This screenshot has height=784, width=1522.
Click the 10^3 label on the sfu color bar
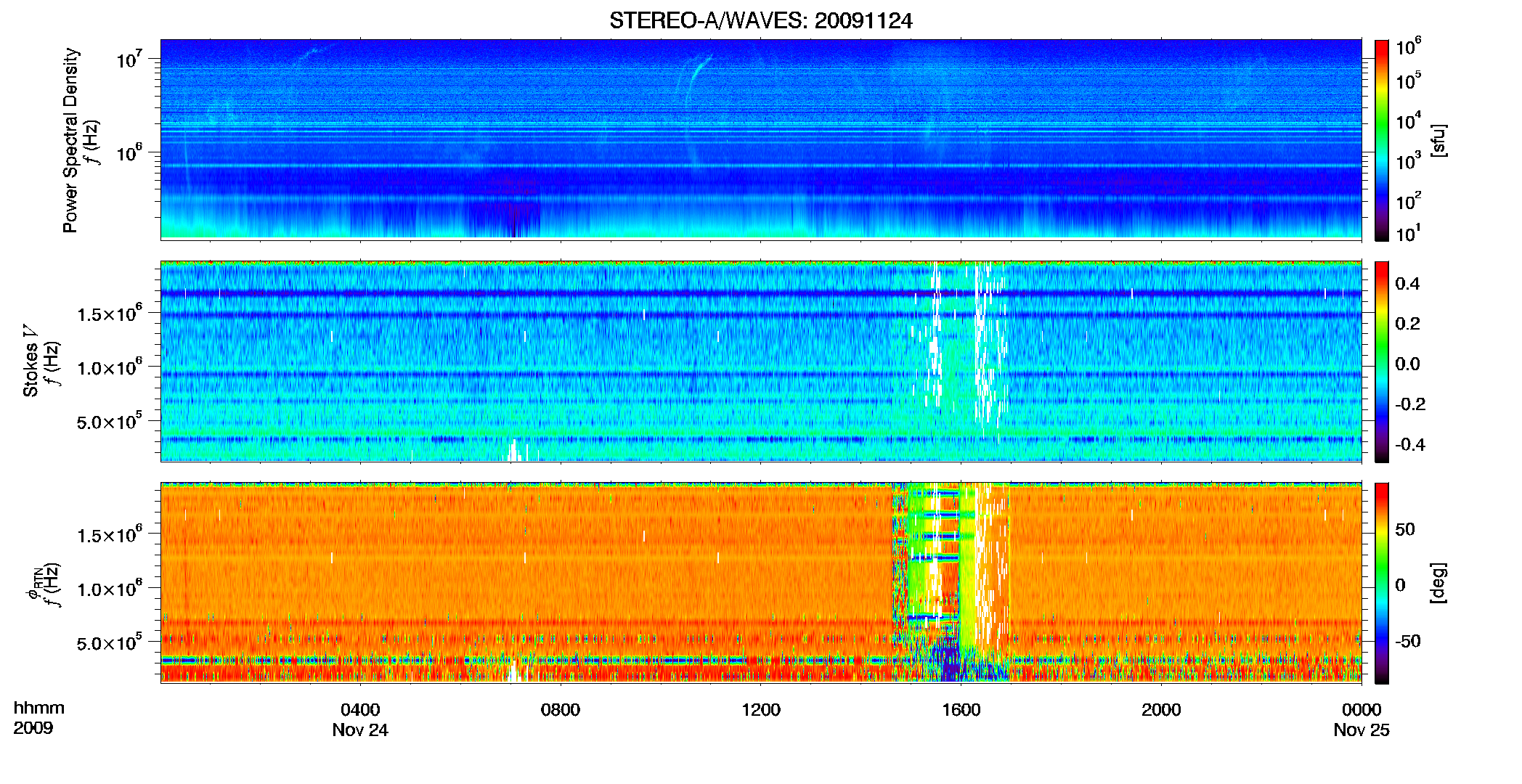tap(1408, 160)
